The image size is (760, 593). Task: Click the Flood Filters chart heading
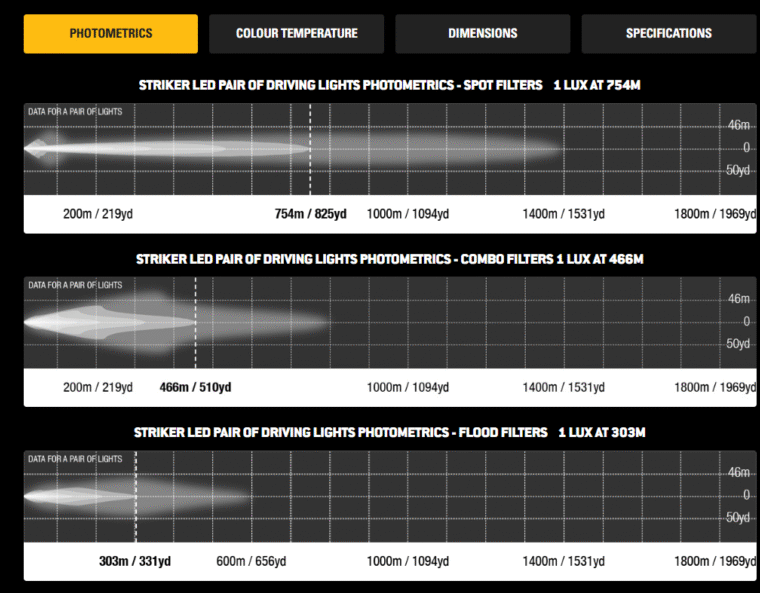click(389, 432)
